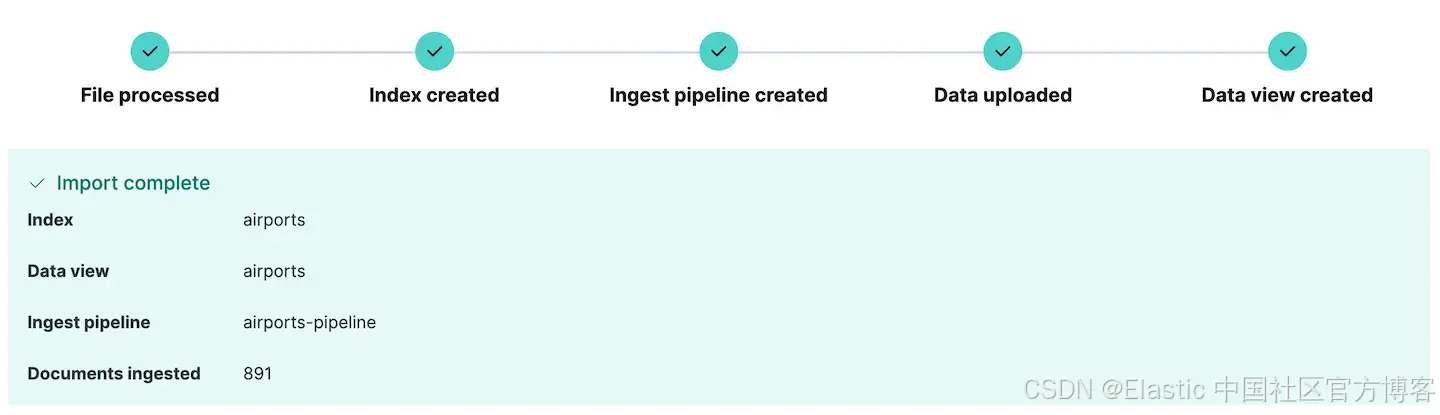This screenshot has width=1440, height=415.
Task: Select the Data view created step label
Action: tap(1288, 95)
